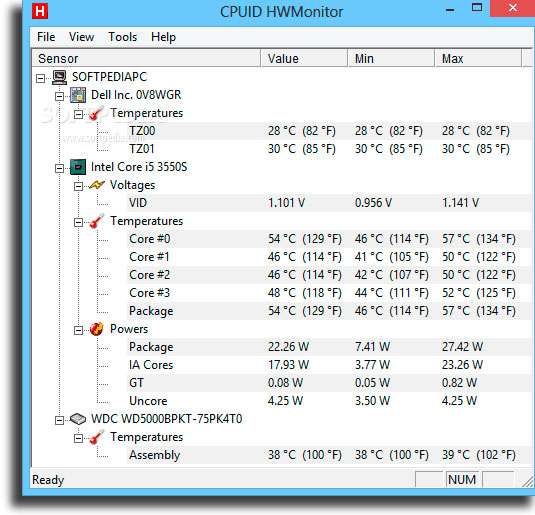Open the File menu
The image size is (535, 515).
click(x=46, y=37)
